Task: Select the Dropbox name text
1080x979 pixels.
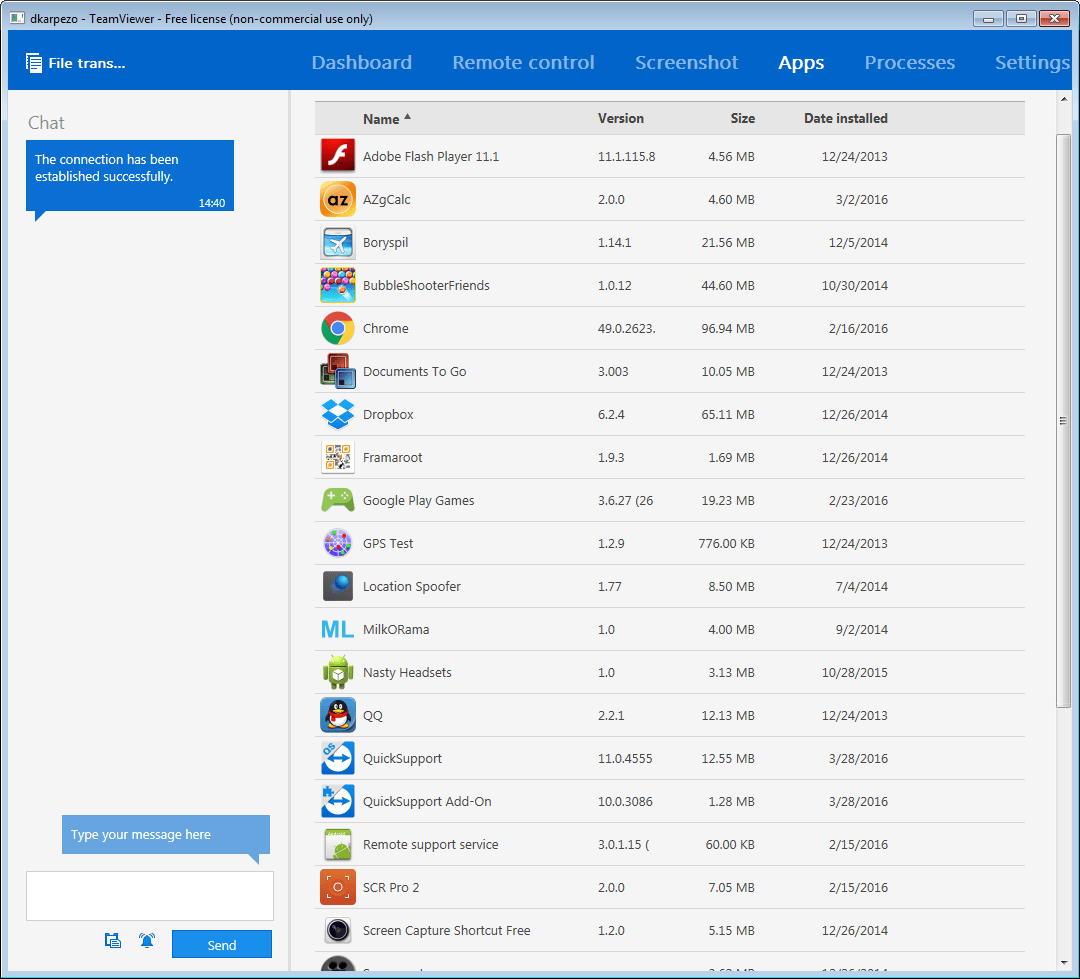Action: click(x=388, y=414)
